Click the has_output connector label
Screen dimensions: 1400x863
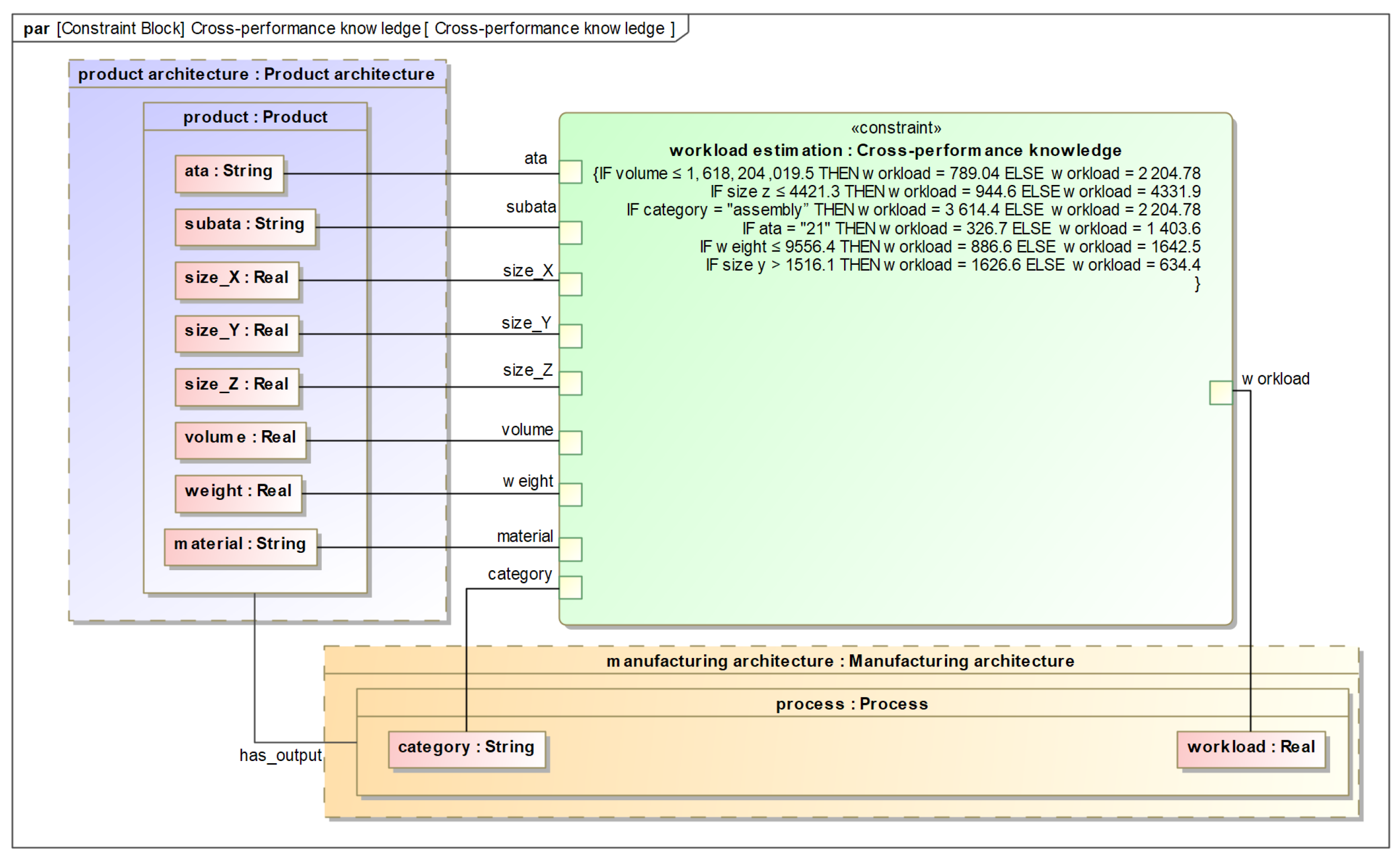[280, 755]
